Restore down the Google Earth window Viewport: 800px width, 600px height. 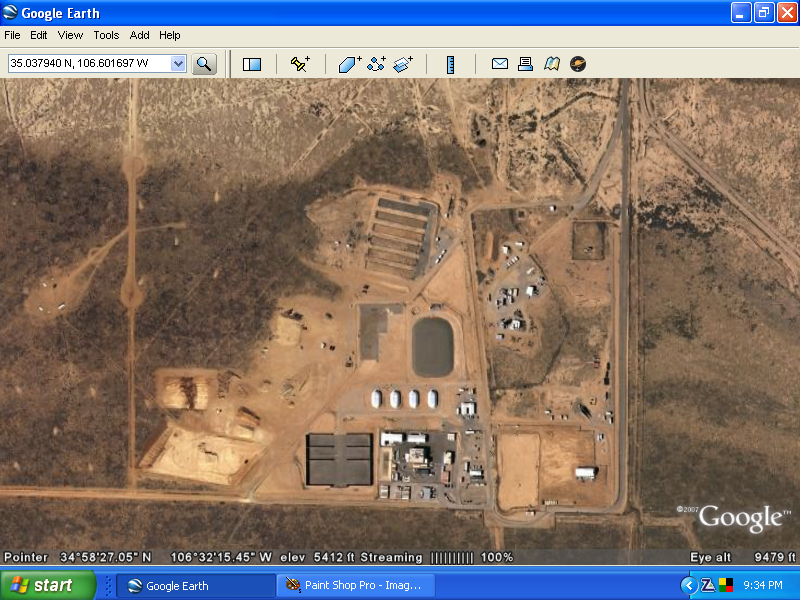[x=764, y=13]
